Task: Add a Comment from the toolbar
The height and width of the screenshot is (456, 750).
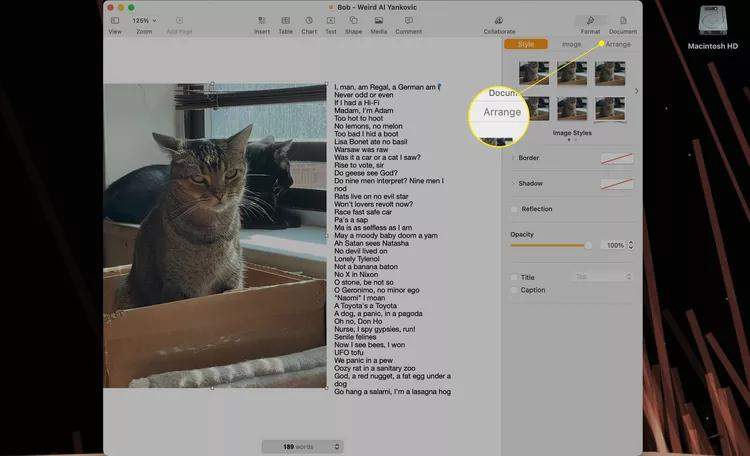Action: 408,20
